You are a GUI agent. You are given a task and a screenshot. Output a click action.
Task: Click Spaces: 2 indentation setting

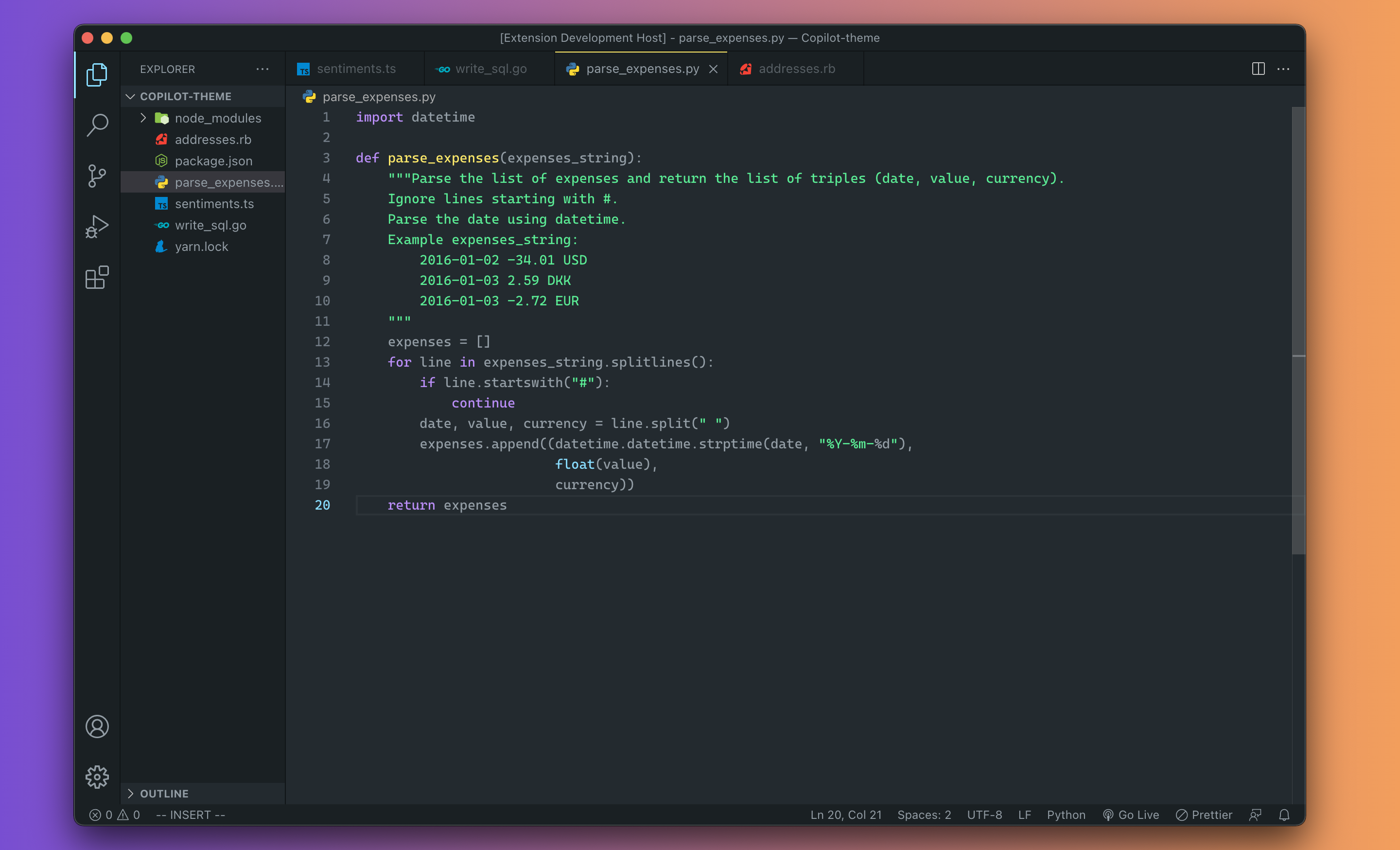pyautogui.click(x=924, y=815)
